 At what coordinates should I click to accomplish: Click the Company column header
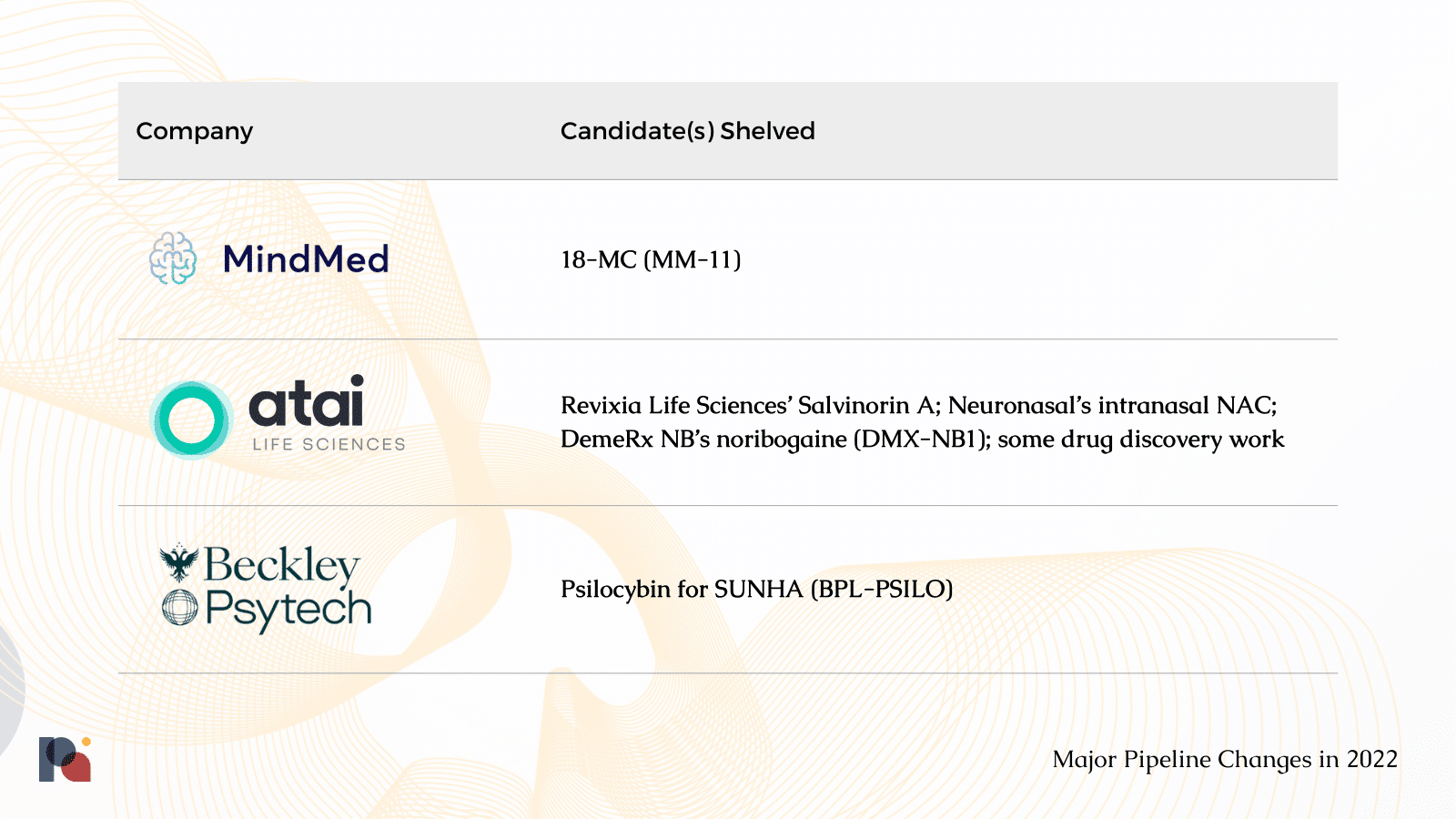(195, 131)
